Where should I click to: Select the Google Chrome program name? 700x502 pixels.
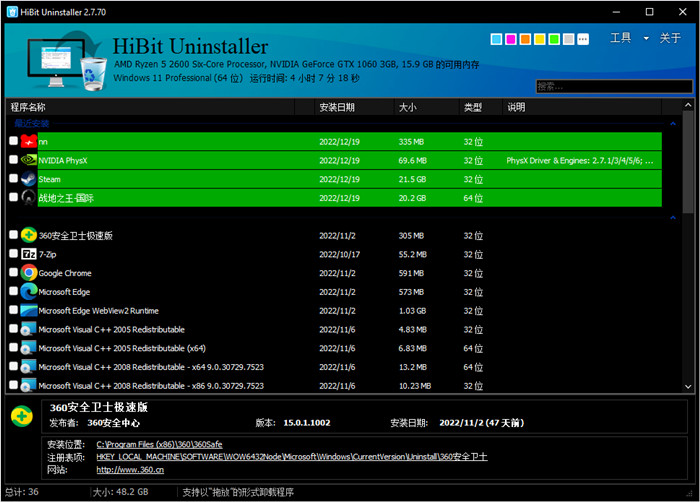click(x=65, y=273)
